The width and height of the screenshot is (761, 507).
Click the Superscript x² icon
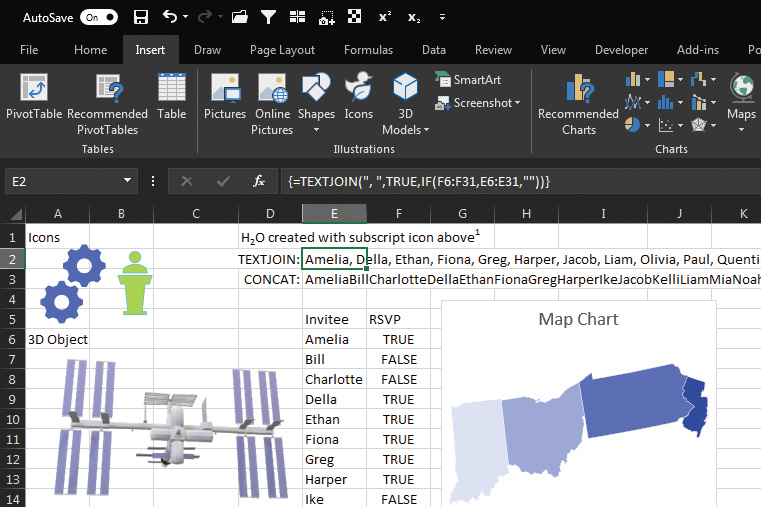click(x=385, y=17)
